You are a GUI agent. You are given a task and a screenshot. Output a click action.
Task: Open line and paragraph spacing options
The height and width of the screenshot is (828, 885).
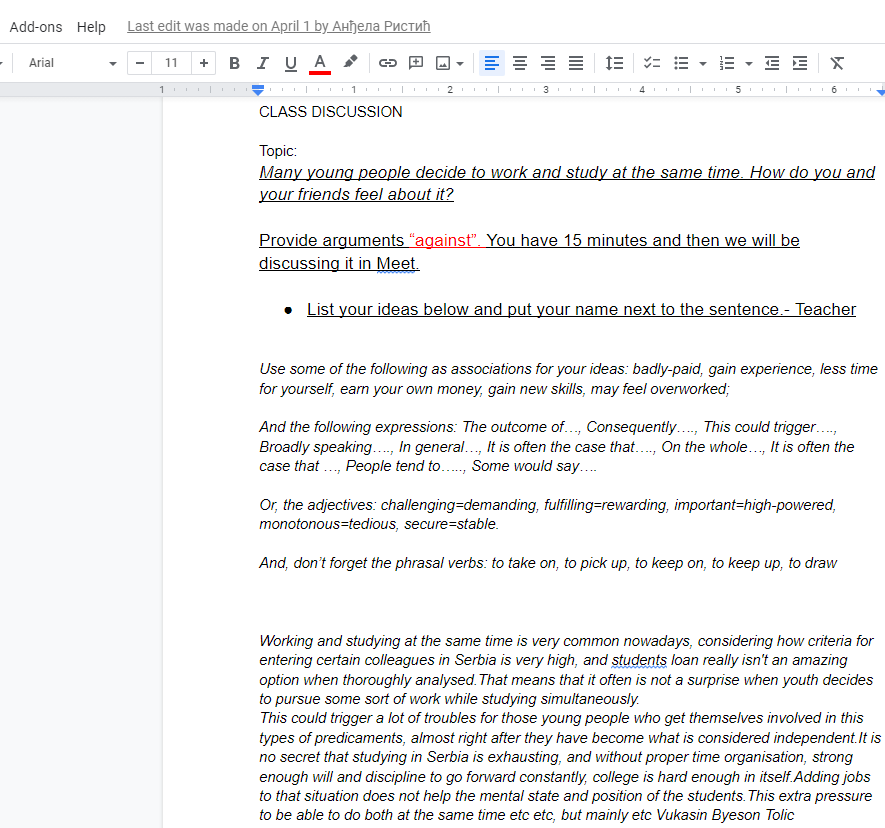614,63
